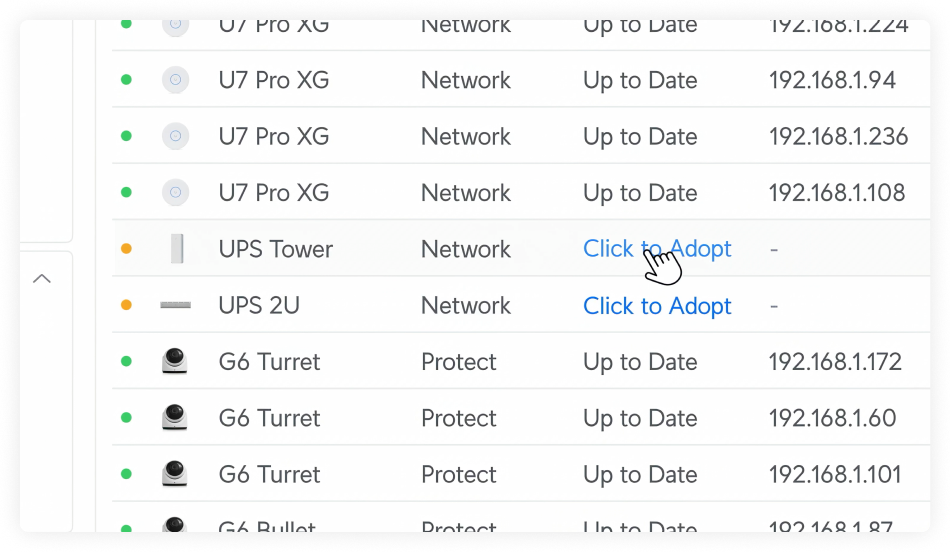Click U7 Pro XG name for 192.168.1.236
Image resolution: width=950 pixels, height=552 pixels.
point(273,136)
